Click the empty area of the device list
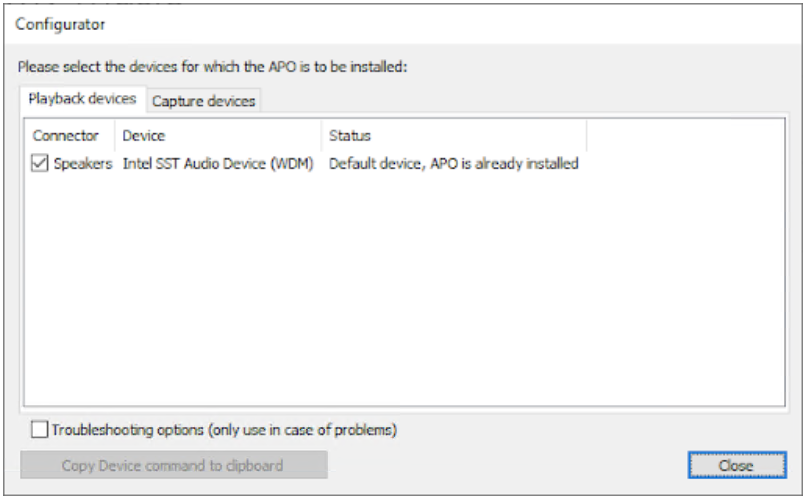Screen dimensions: 806x500 pyautogui.click(x=400, y=300)
